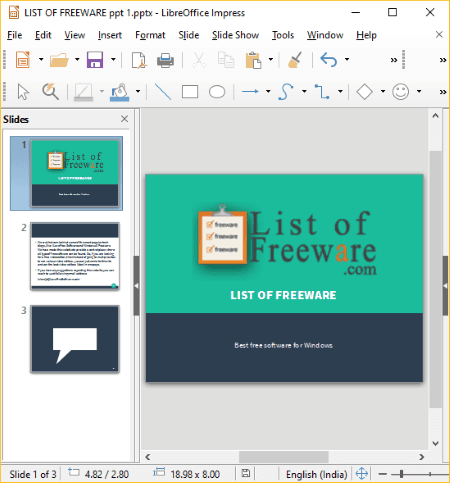Open the Insert menu
Viewport: 450px width, 483px height.
(x=110, y=35)
